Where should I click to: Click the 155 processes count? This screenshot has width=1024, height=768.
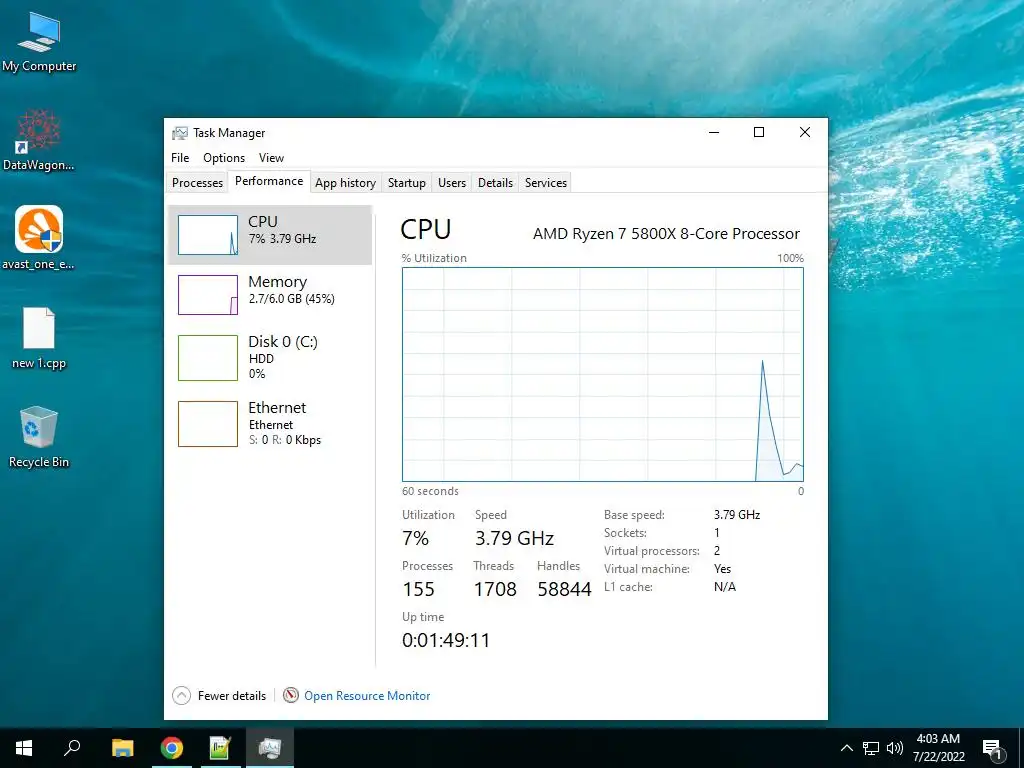coord(419,589)
